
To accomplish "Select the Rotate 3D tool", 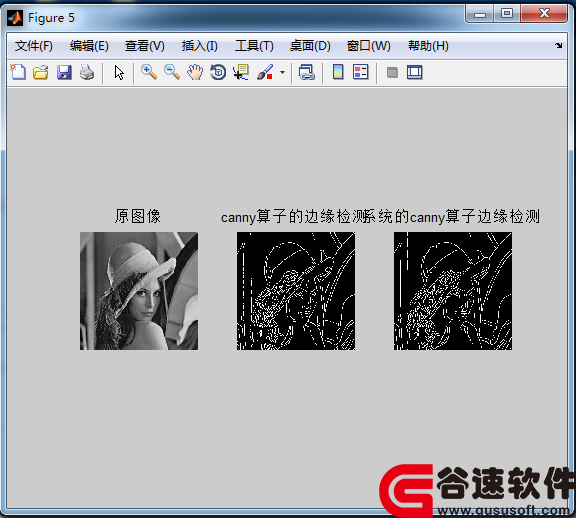I will pos(218,72).
